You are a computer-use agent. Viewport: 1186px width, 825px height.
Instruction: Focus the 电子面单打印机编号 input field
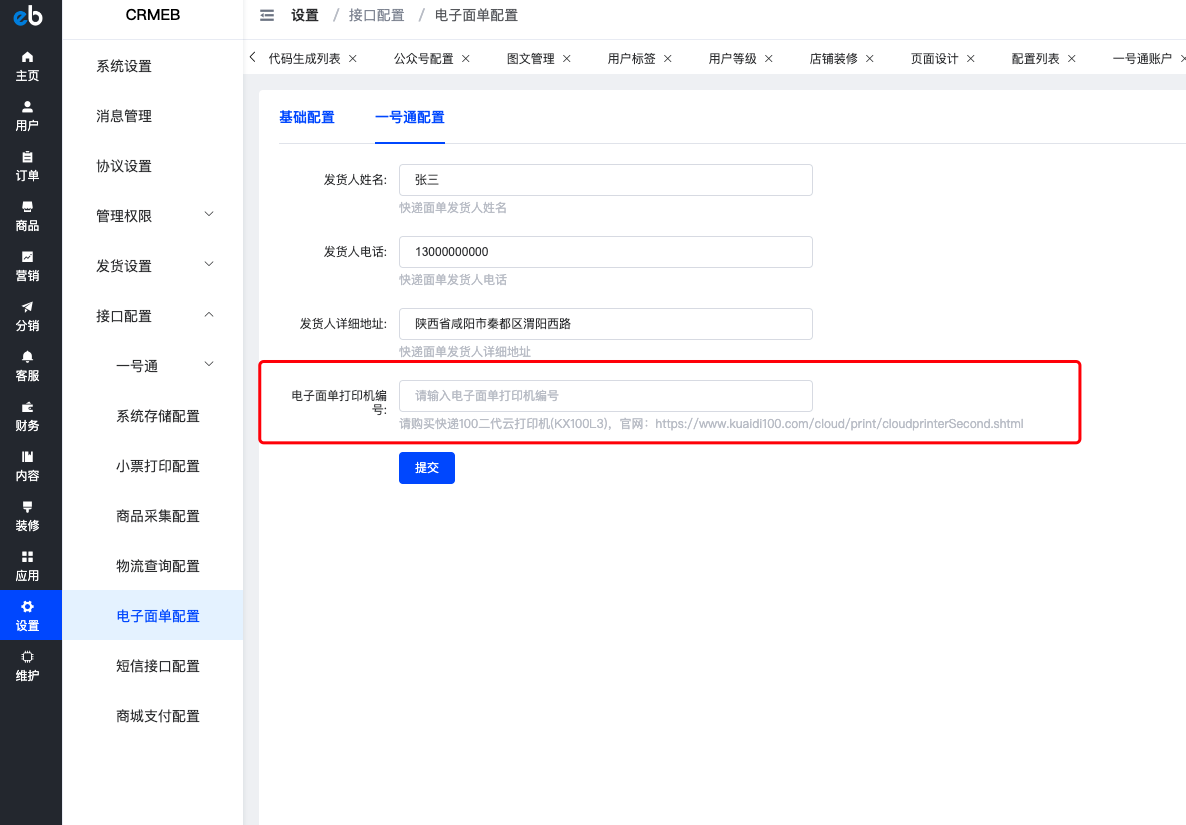606,395
